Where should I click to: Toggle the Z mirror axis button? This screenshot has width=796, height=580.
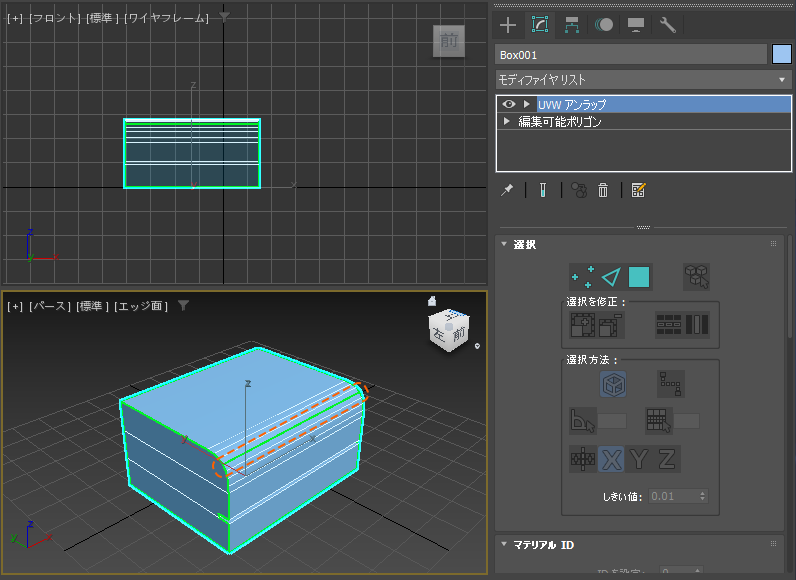pyautogui.click(x=667, y=459)
